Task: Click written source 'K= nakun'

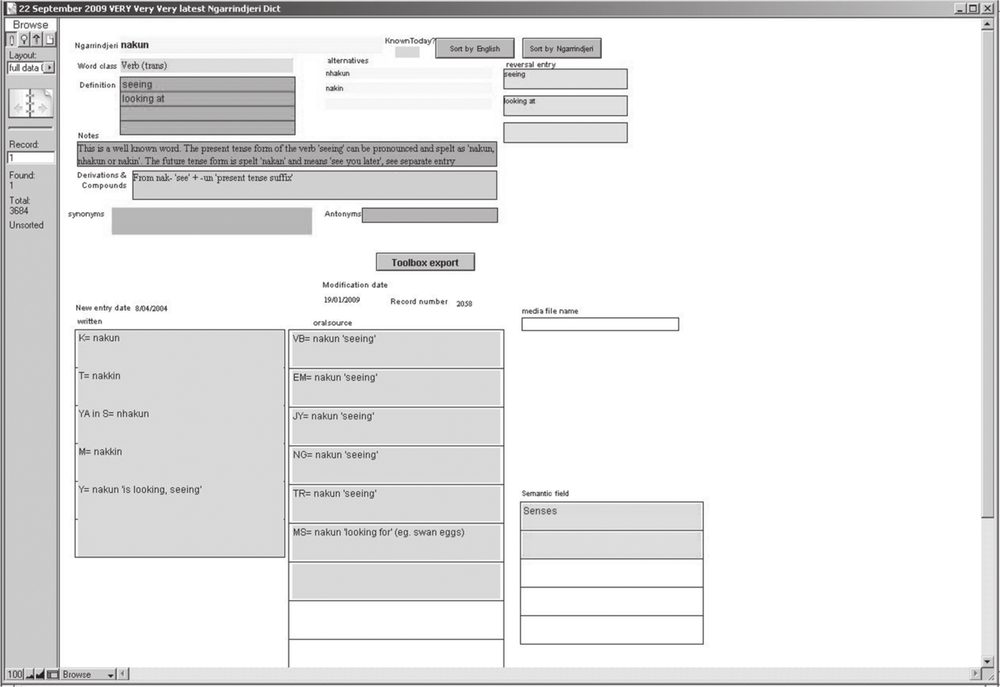Action: click(x=180, y=348)
